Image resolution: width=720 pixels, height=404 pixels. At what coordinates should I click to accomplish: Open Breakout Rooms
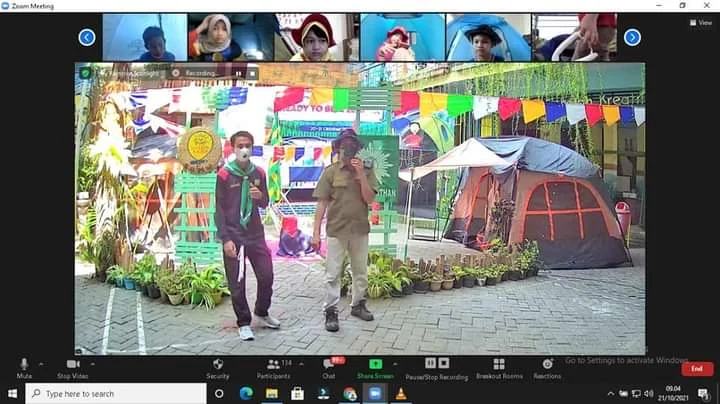coord(499,368)
